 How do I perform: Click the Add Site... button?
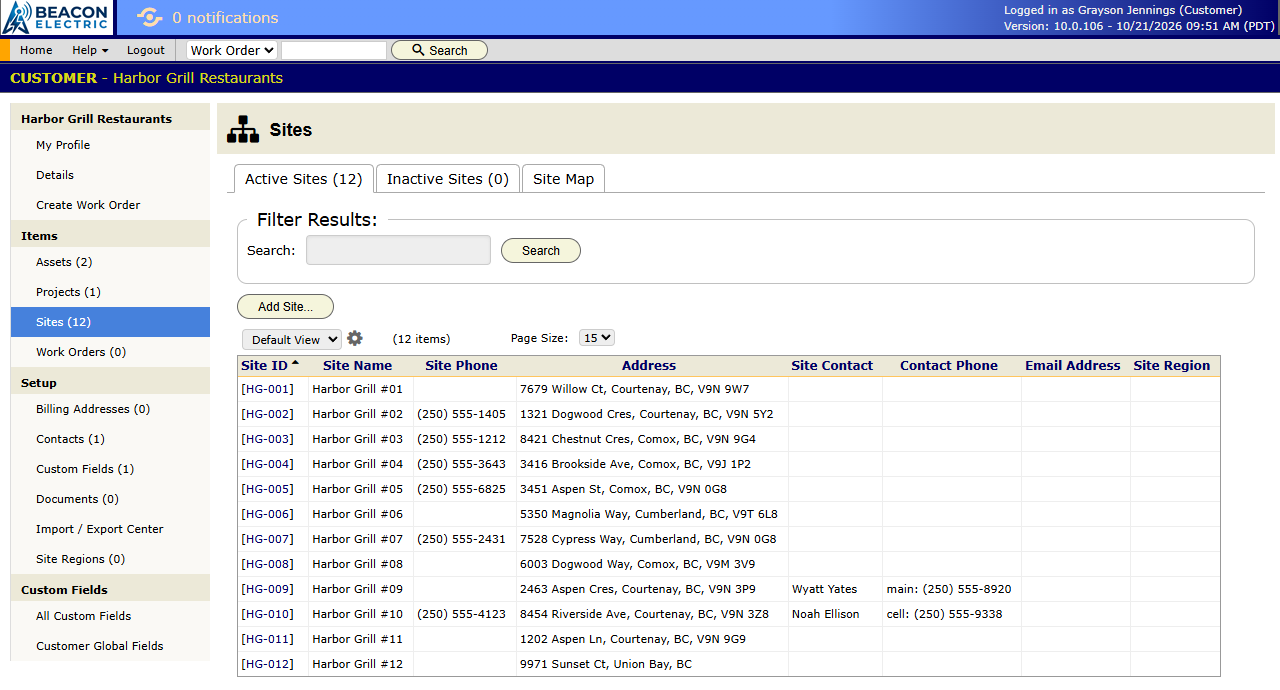point(285,306)
